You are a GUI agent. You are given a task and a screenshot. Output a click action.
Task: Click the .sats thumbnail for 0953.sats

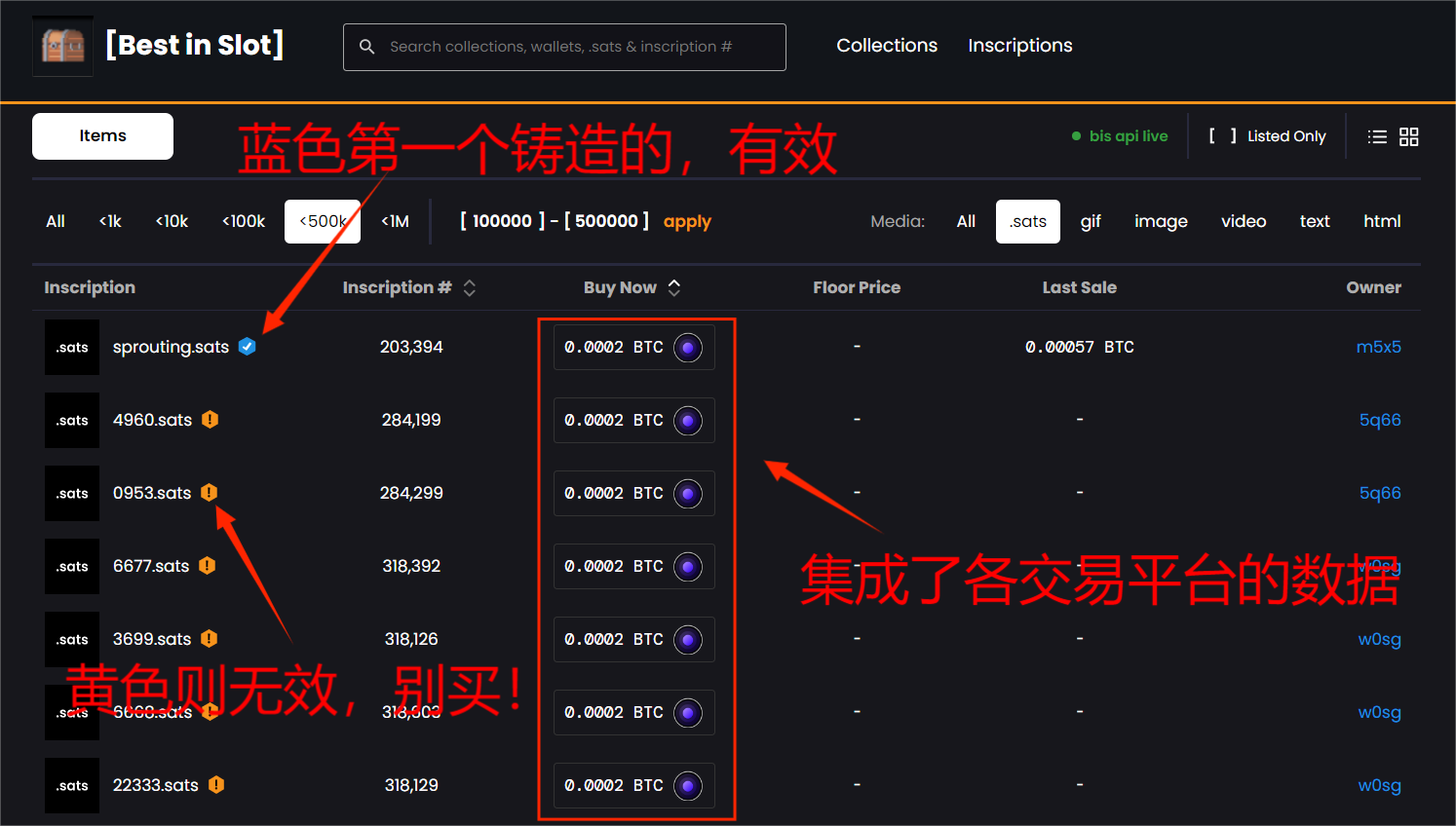coord(72,494)
